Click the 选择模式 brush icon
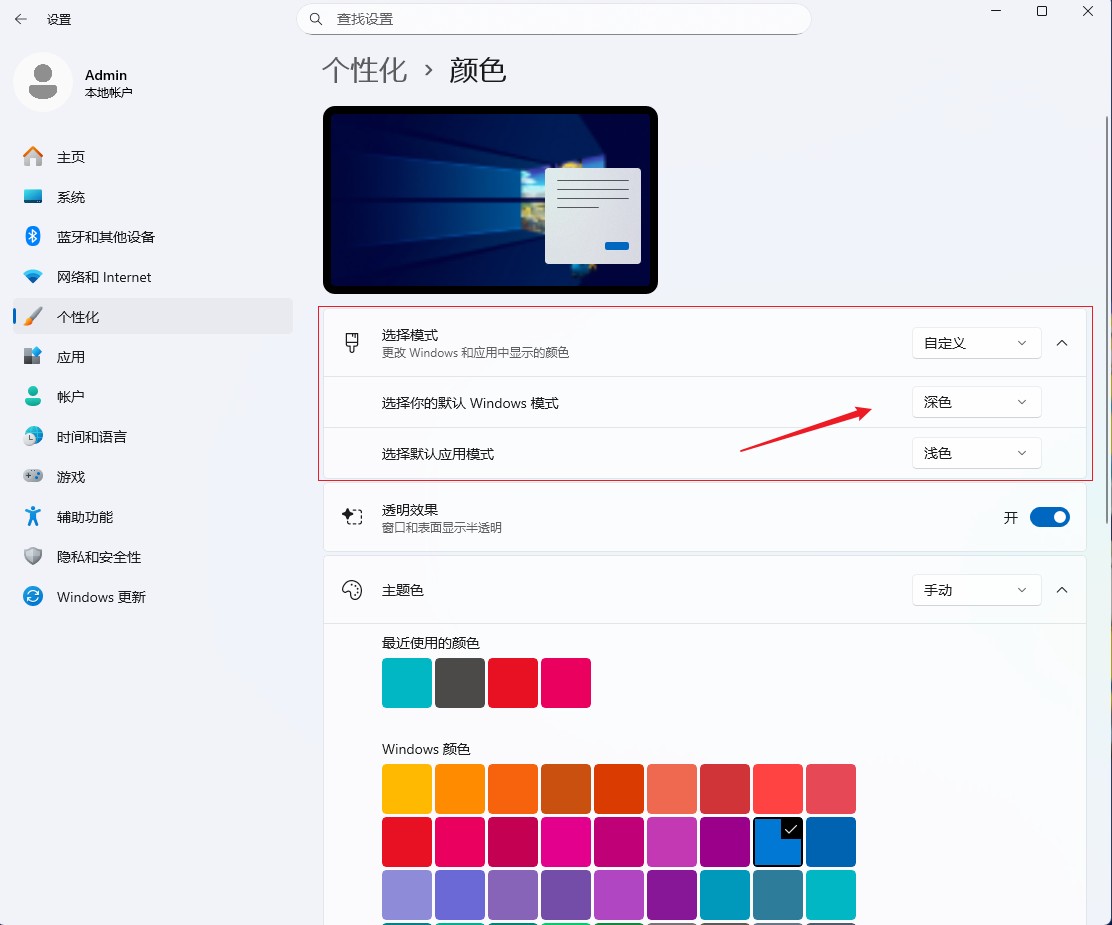 [352, 343]
